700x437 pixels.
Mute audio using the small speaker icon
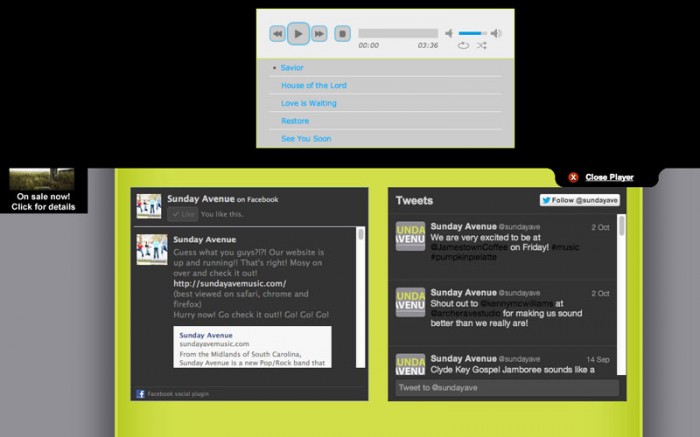click(449, 33)
